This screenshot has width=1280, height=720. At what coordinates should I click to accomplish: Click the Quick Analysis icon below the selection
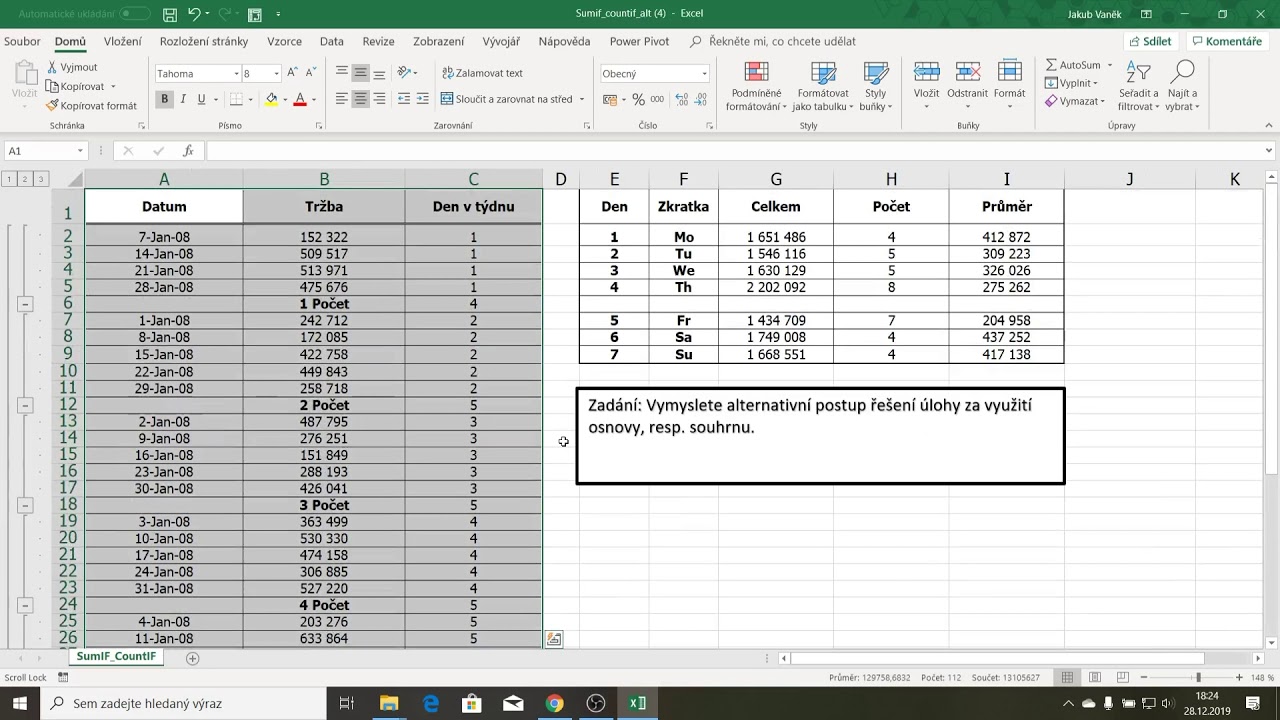[x=554, y=639]
